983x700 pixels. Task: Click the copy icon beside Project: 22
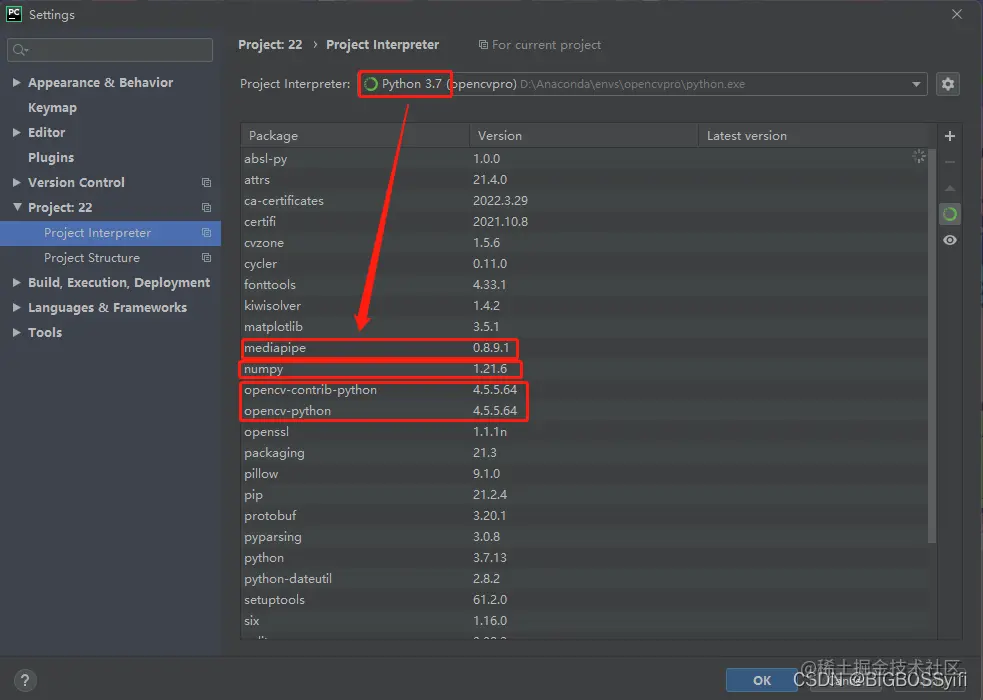(206, 207)
